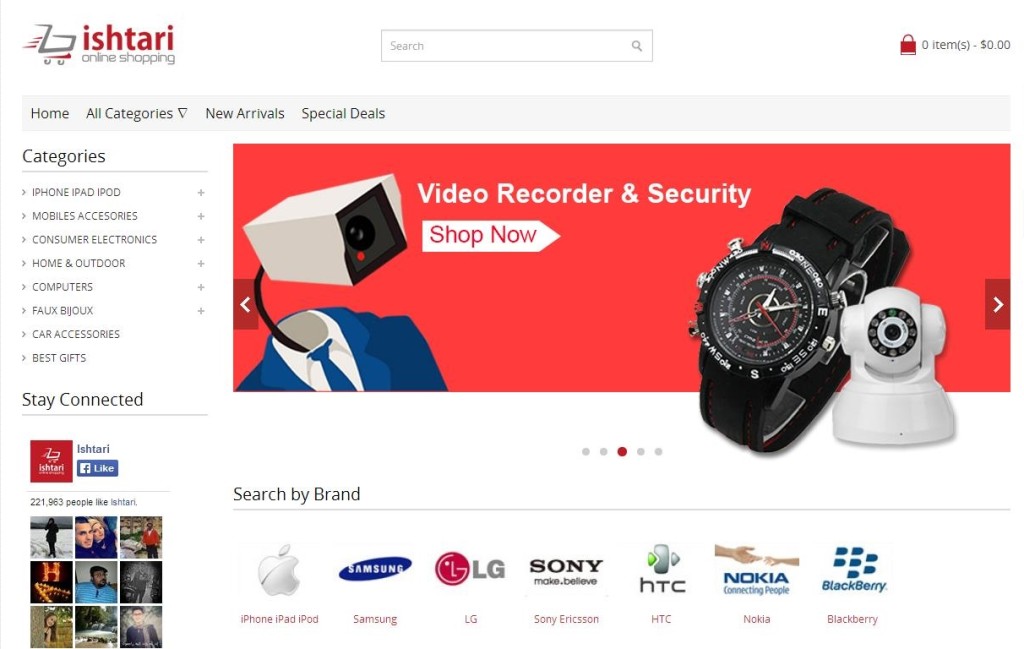The height and width of the screenshot is (649, 1024).
Task: Select the first carousel dot
Action: point(586,452)
